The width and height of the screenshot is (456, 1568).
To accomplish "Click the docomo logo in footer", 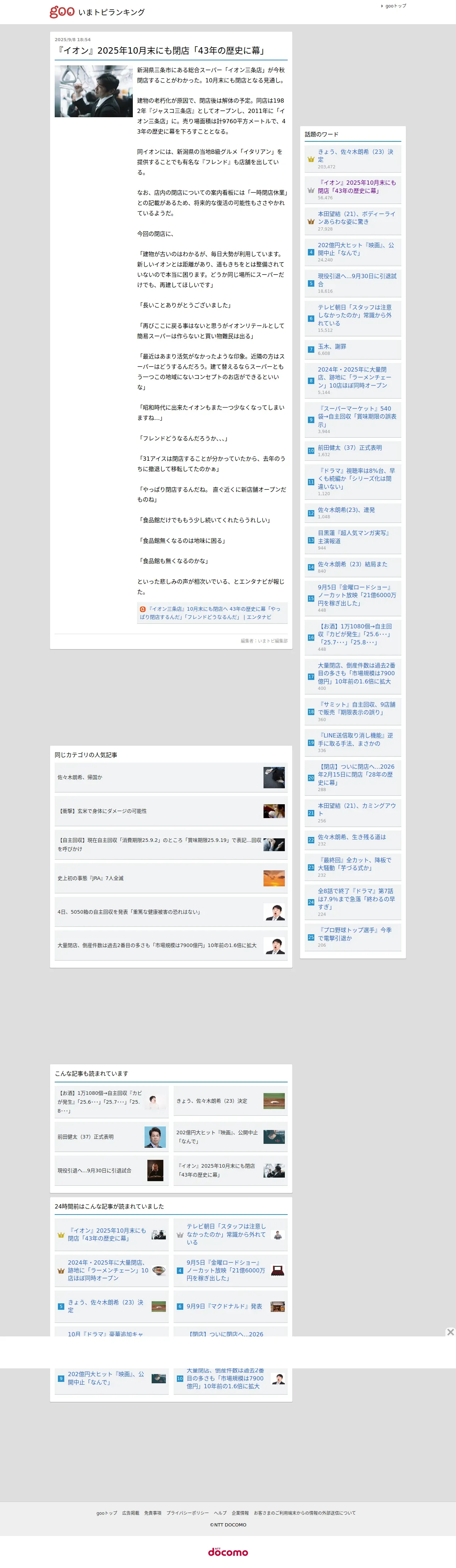I will (228, 1552).
